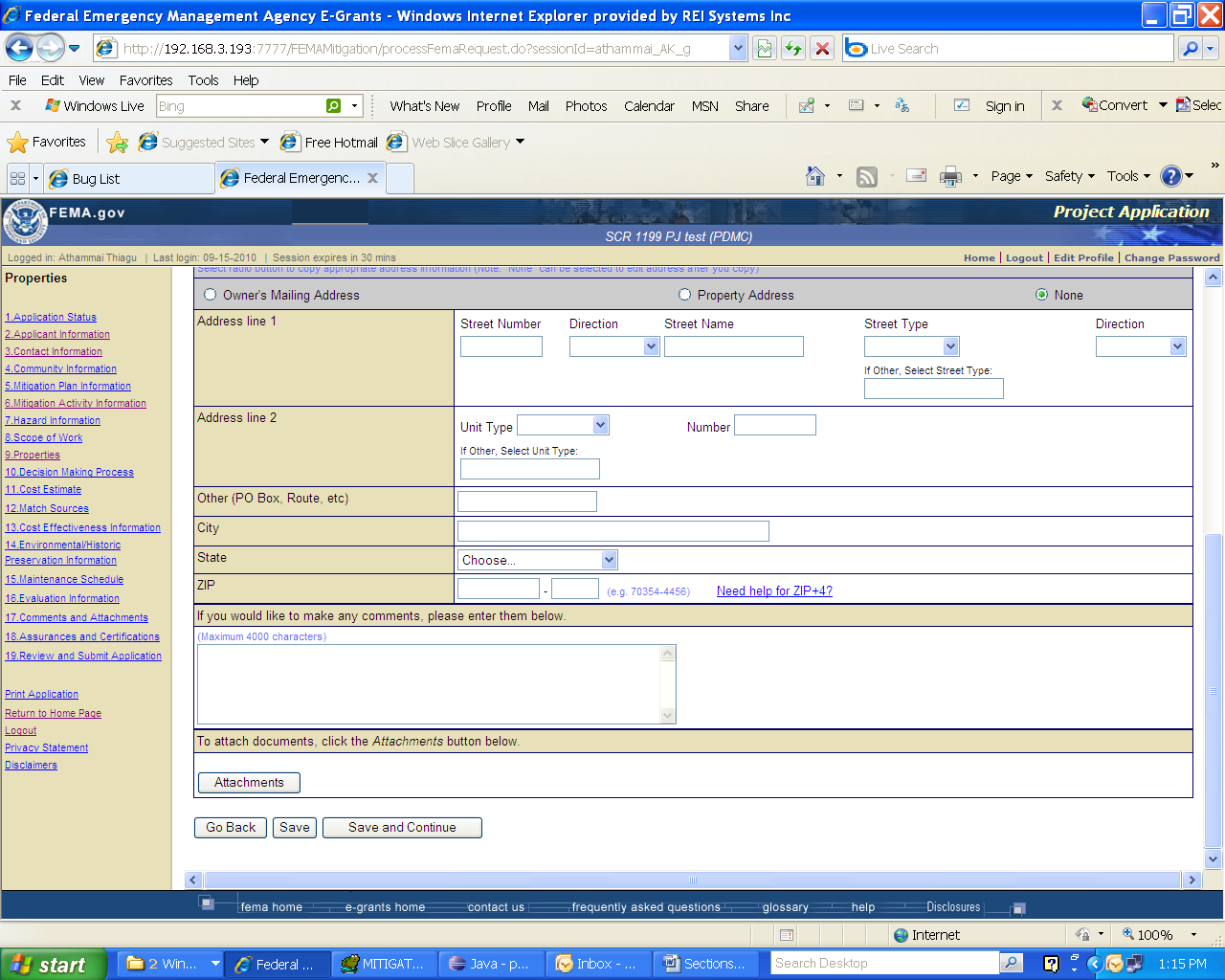Screen dimensions: 1225x980
Task: Select the Property Address radio option
Action: 684,295
